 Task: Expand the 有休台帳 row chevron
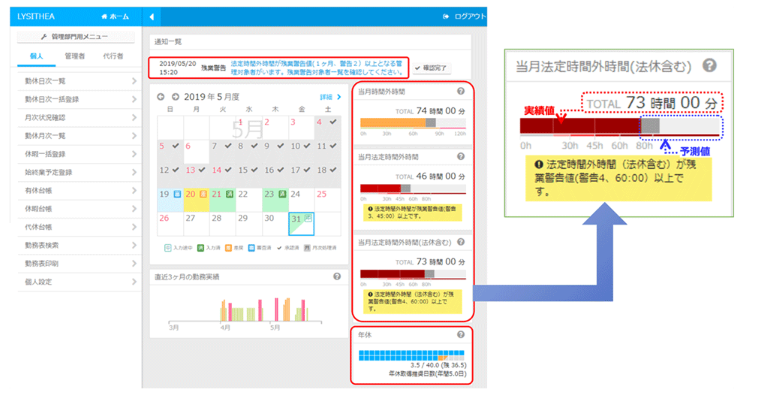[134, 191]
